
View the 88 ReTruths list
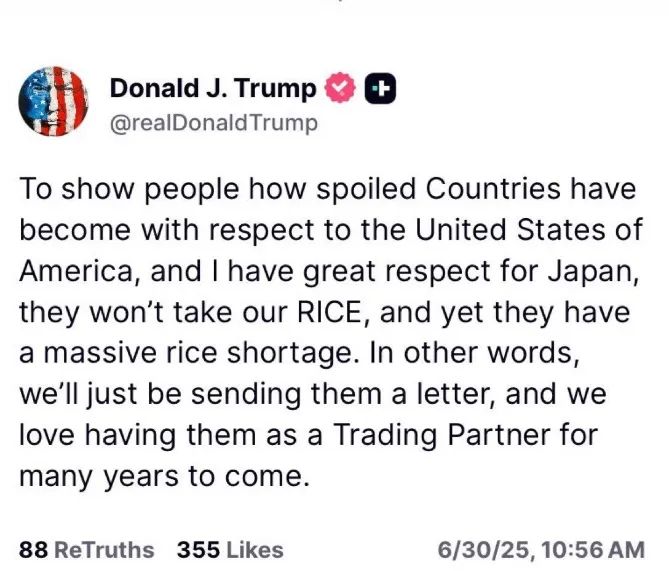click(87, 550)
